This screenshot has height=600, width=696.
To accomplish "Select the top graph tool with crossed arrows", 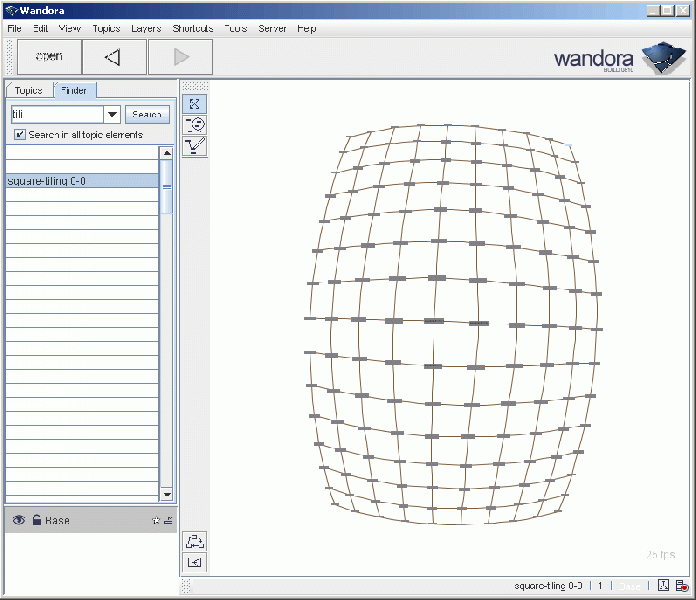I will 196,104.
